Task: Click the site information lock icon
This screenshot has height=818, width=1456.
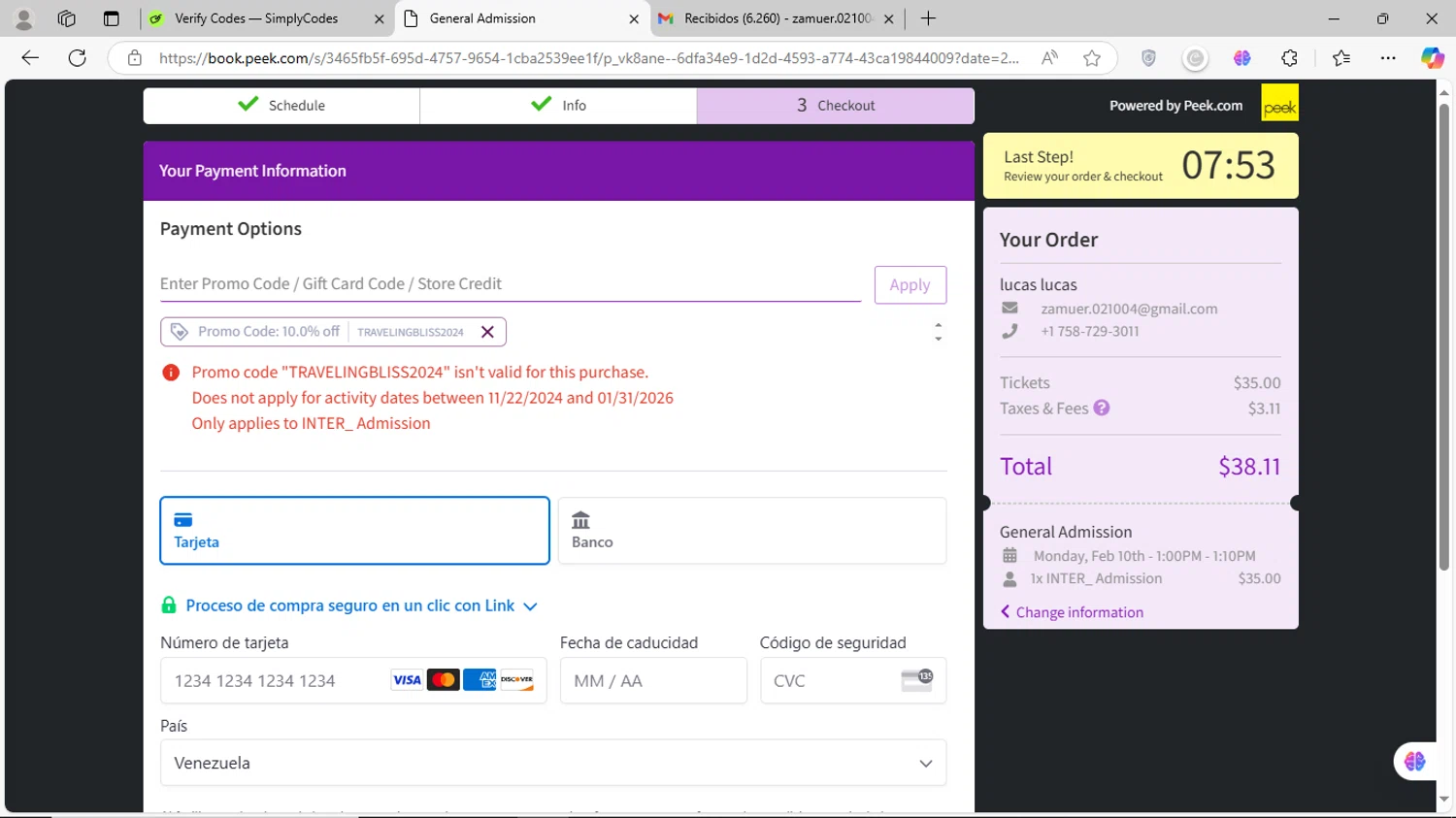Action: point(135,58)
